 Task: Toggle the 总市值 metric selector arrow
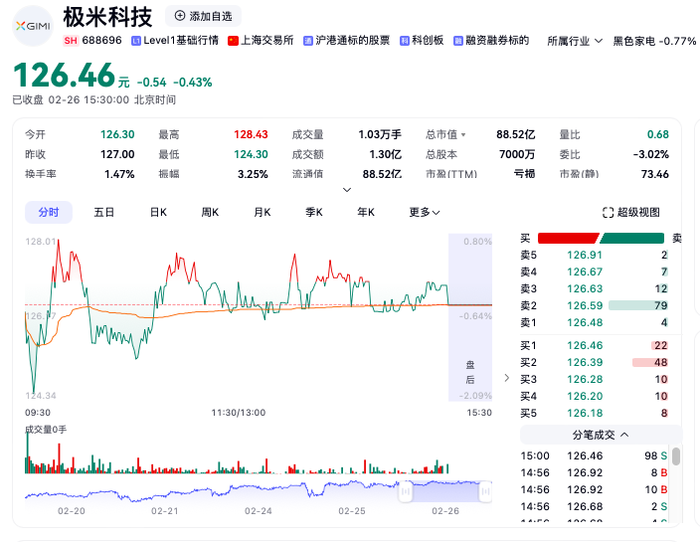click(463, 134)
